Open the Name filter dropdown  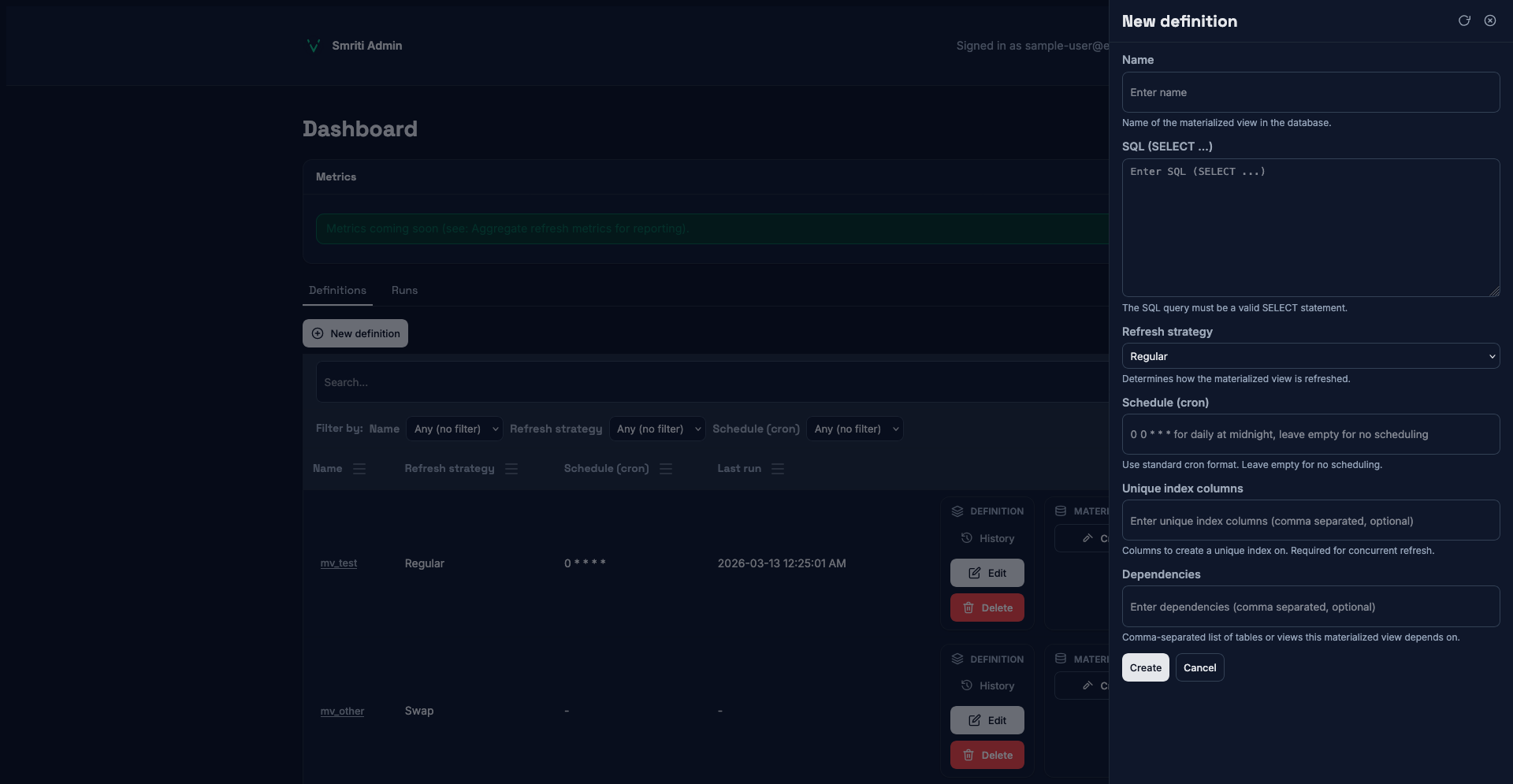(455, 429)
